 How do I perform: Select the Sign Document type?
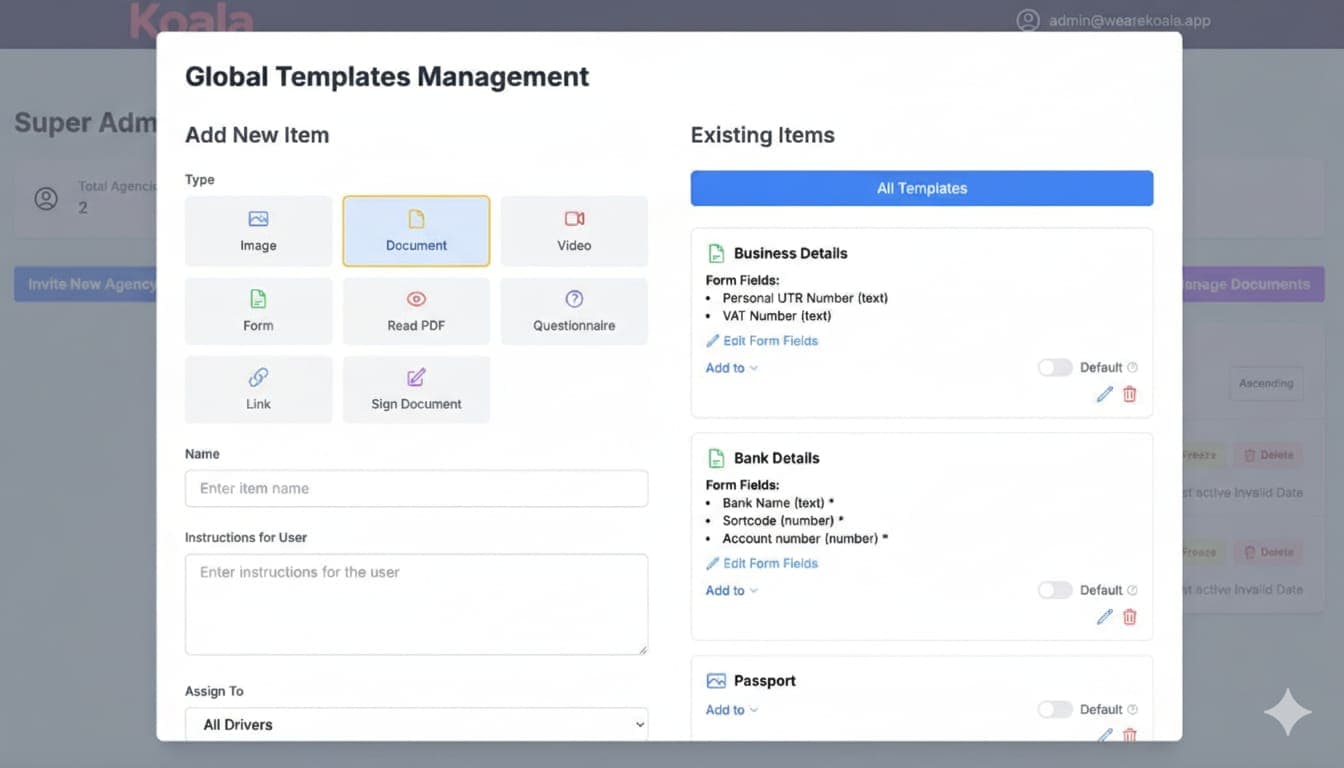[416, 390]
